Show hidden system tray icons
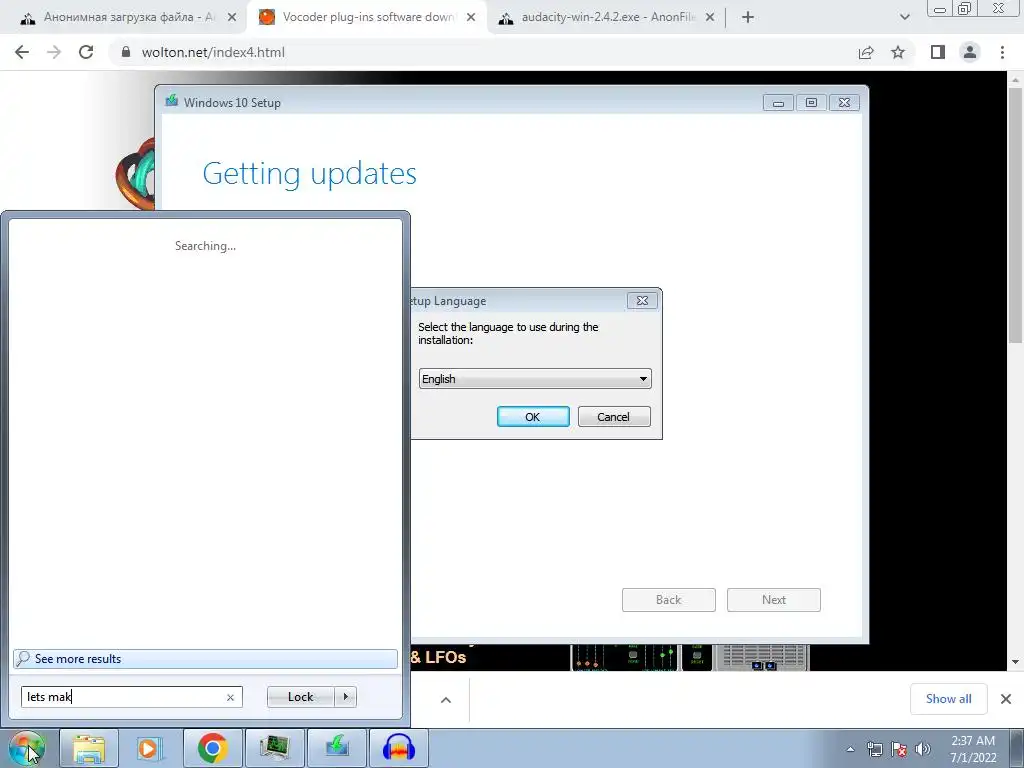Viewport: 1024px width, 768px height. click(x=850, y=749)
